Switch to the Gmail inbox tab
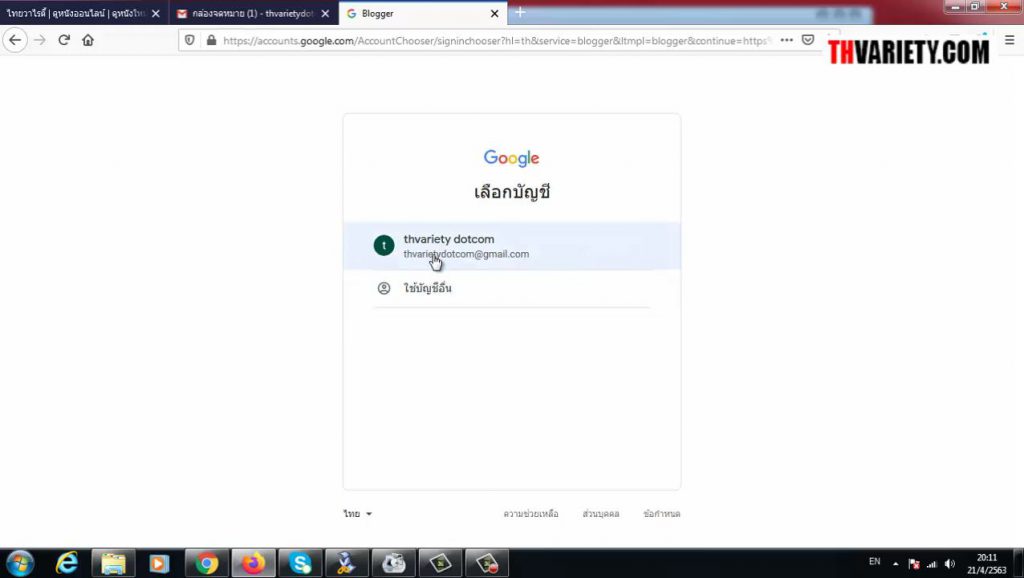The height and width of the screenshot is (578, 1024). click(253, 13)
